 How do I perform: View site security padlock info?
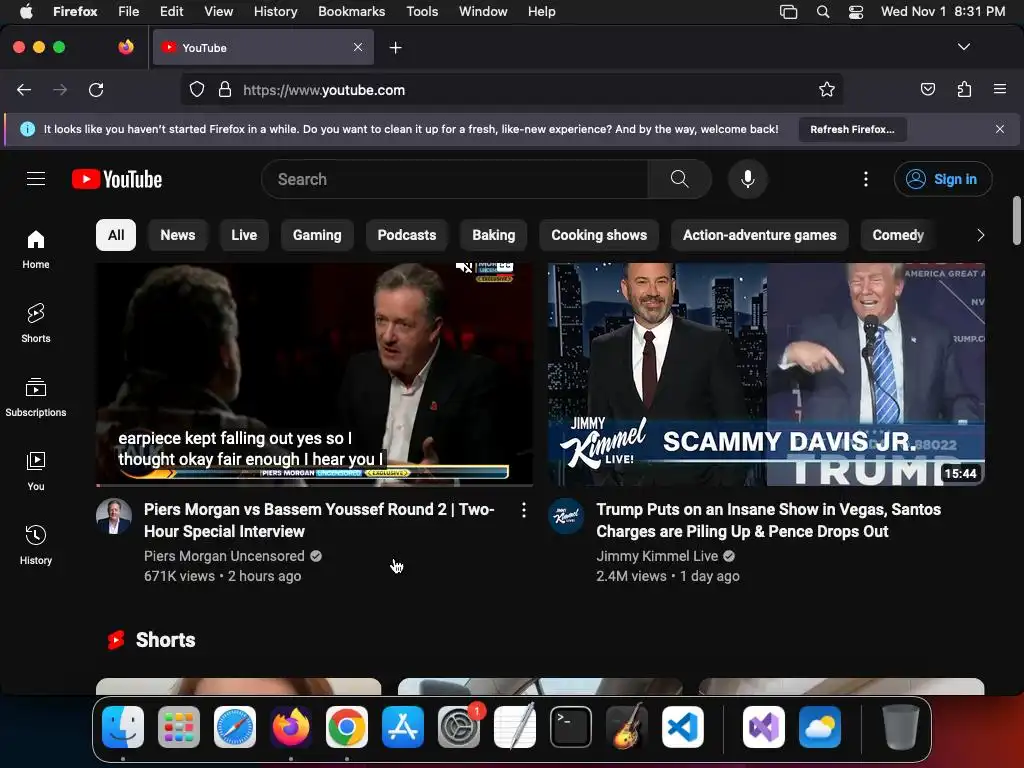(225, 89)
